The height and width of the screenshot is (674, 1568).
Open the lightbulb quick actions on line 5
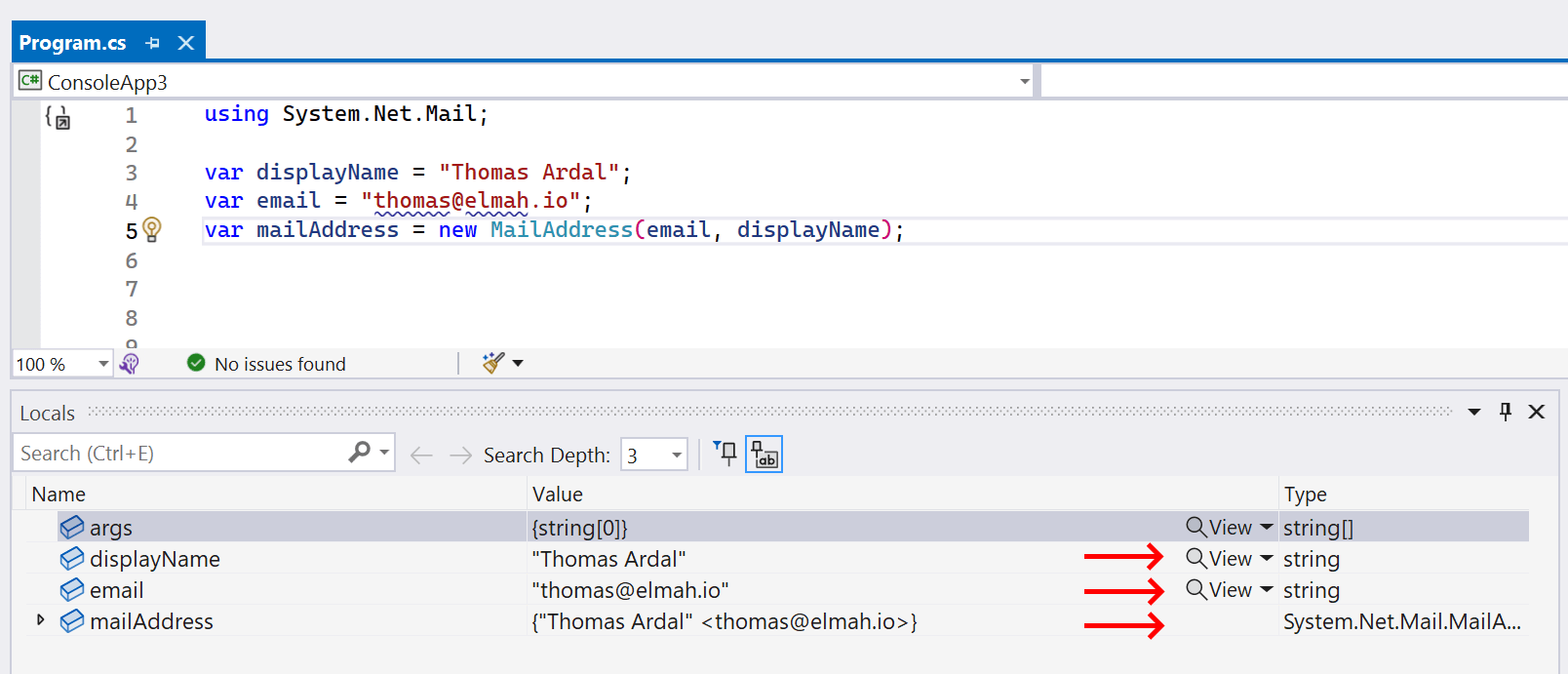point(152,230)
